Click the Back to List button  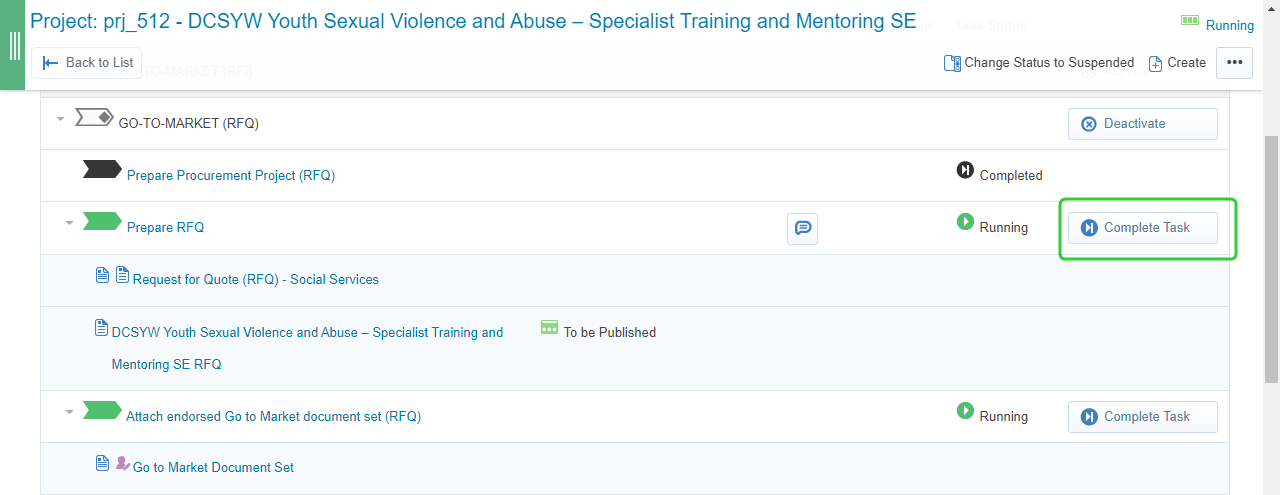coord(87,62)
